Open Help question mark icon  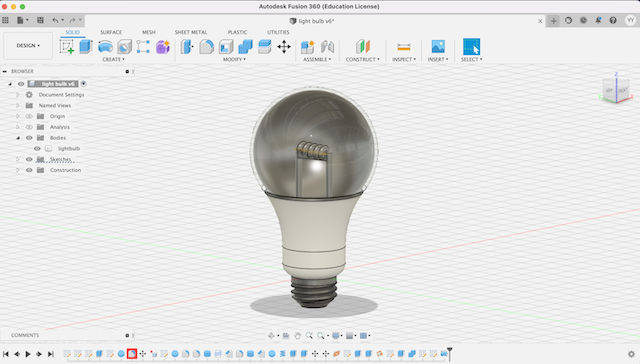pyautogui.click(x=613, y=20)
